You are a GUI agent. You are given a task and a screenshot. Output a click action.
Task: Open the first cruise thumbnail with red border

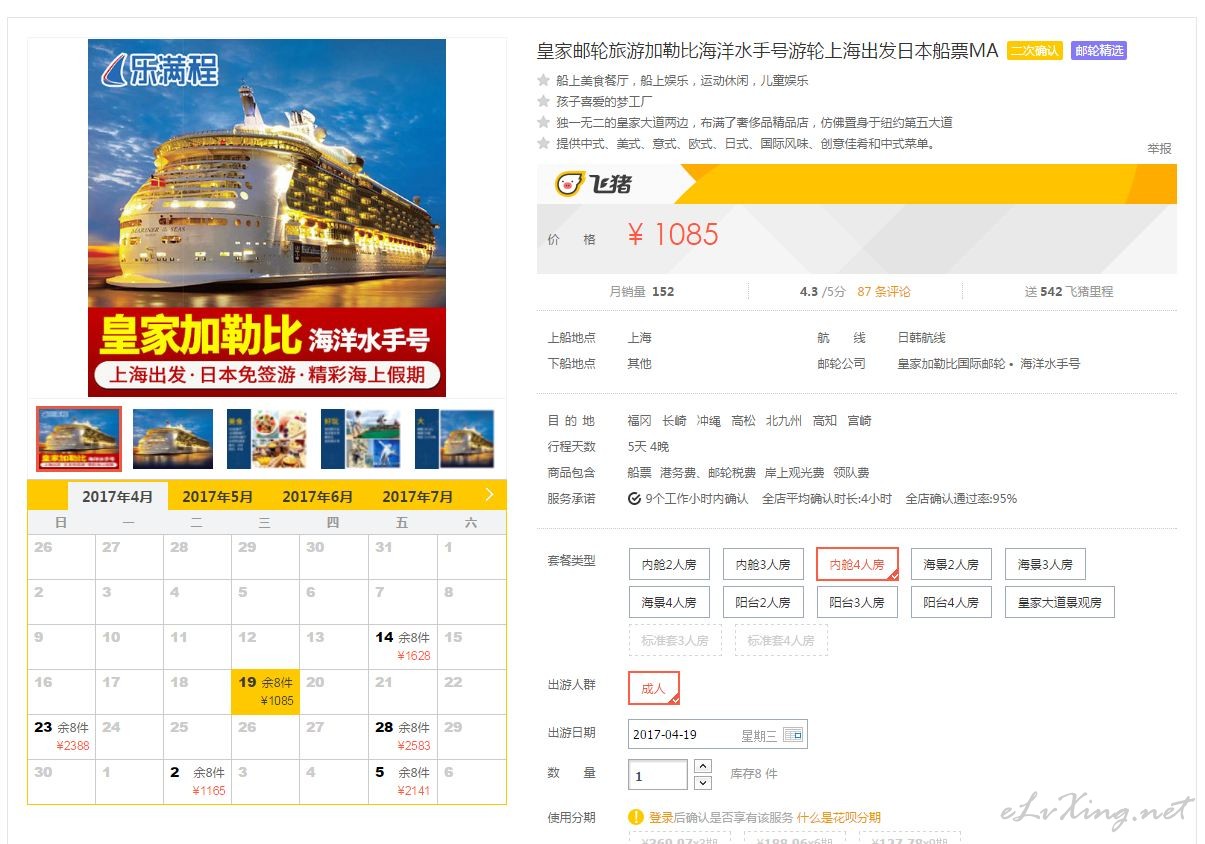point(79,438)
